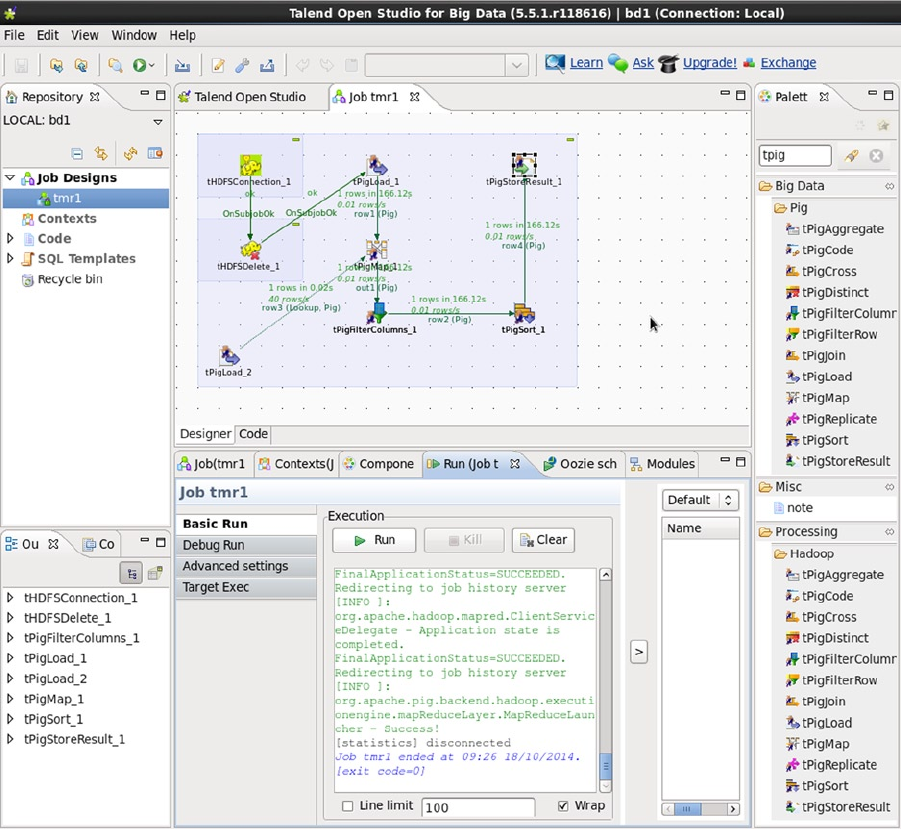Switch to the Code tab below canvas
This screenshot has width=901, height=829.
[253, 434]
